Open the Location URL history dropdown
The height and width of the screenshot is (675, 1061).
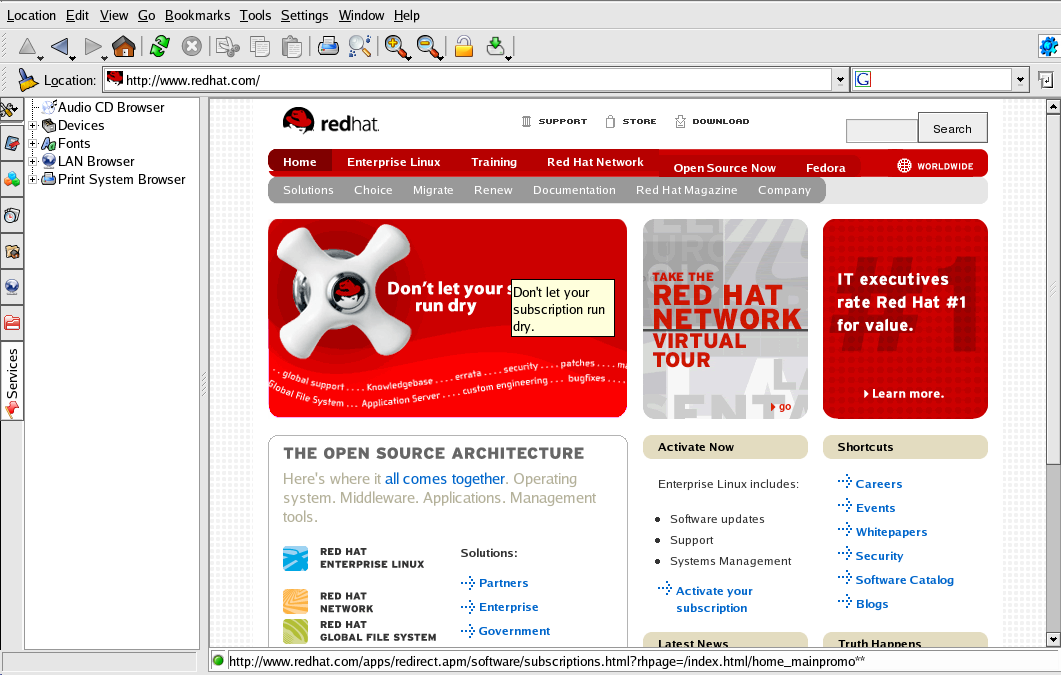coord(839,80)
